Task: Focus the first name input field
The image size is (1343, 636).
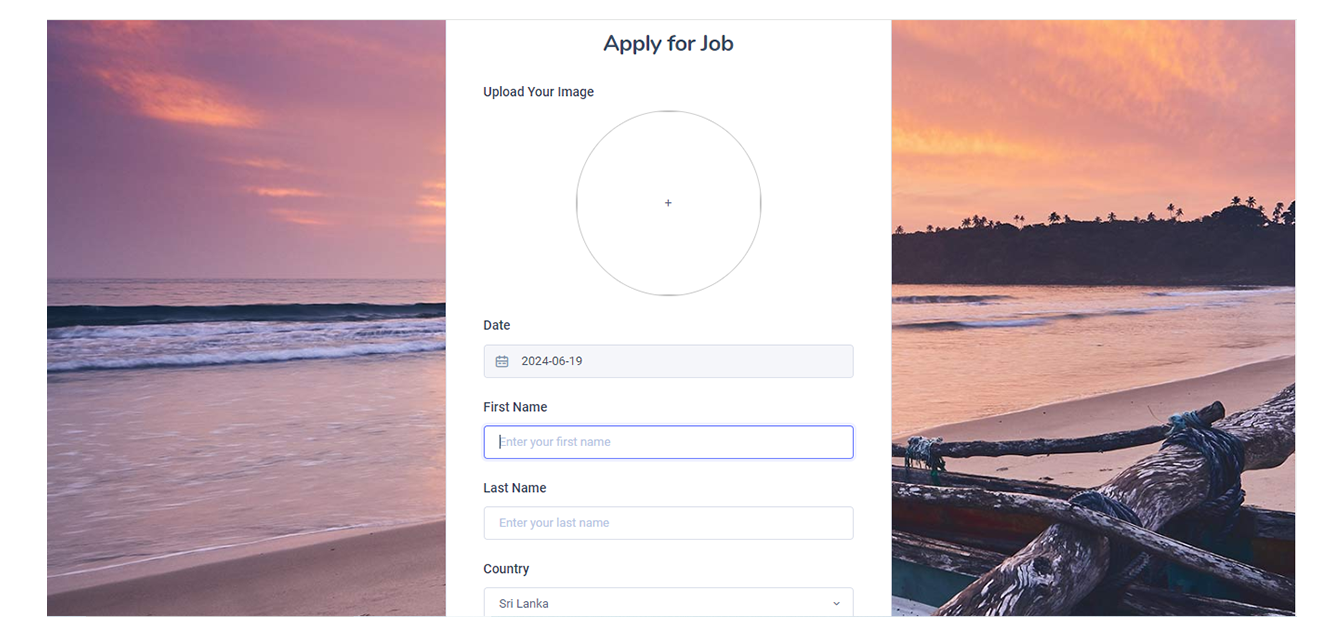Action: click(668, 442)
